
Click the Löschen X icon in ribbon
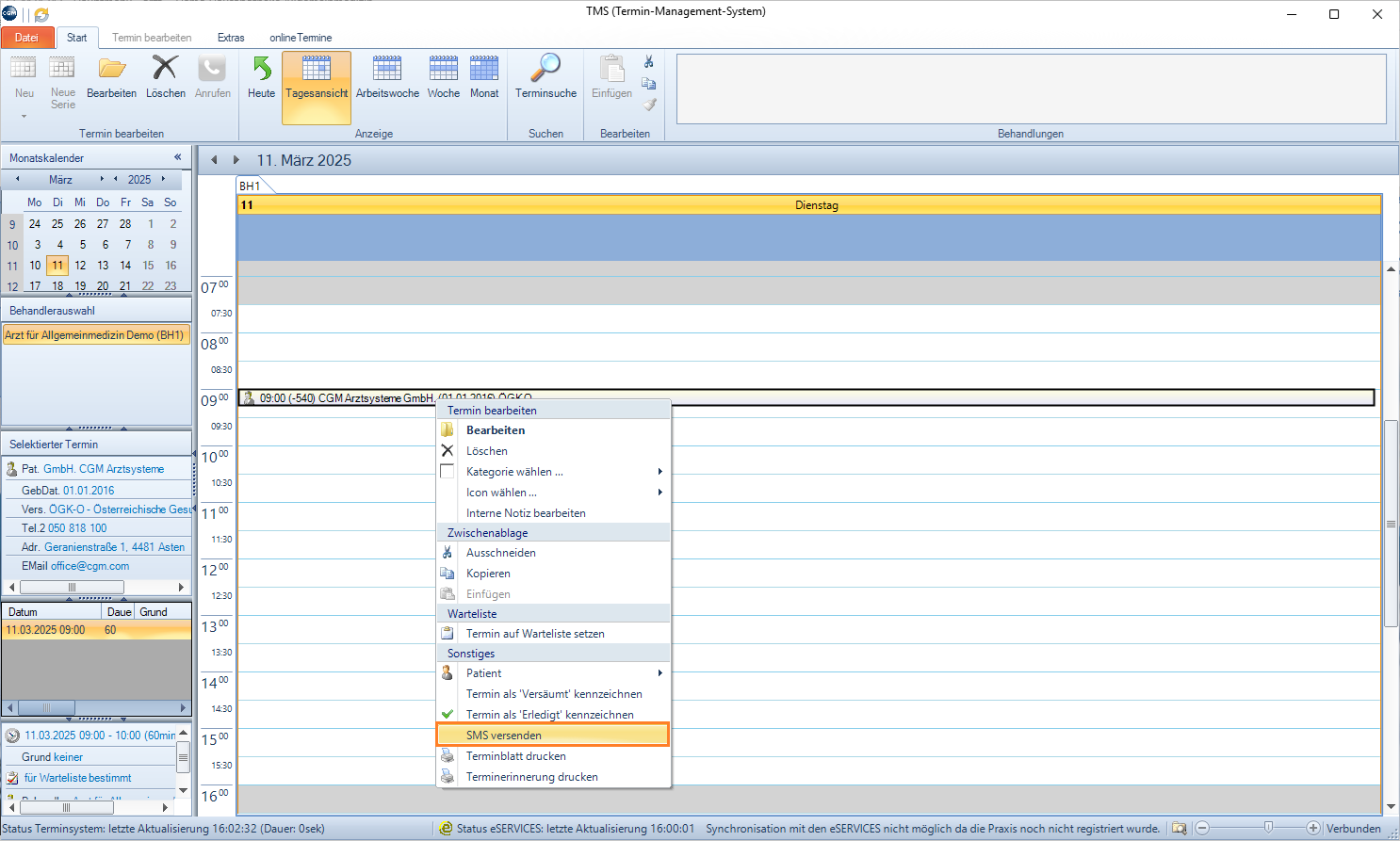pyautogui.click(x=165, y=69)
